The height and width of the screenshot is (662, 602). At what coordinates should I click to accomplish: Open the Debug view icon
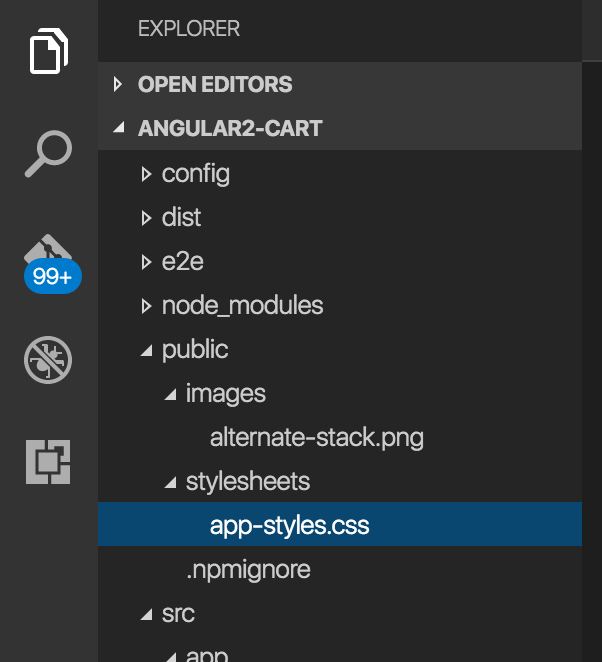pos(48,359)
